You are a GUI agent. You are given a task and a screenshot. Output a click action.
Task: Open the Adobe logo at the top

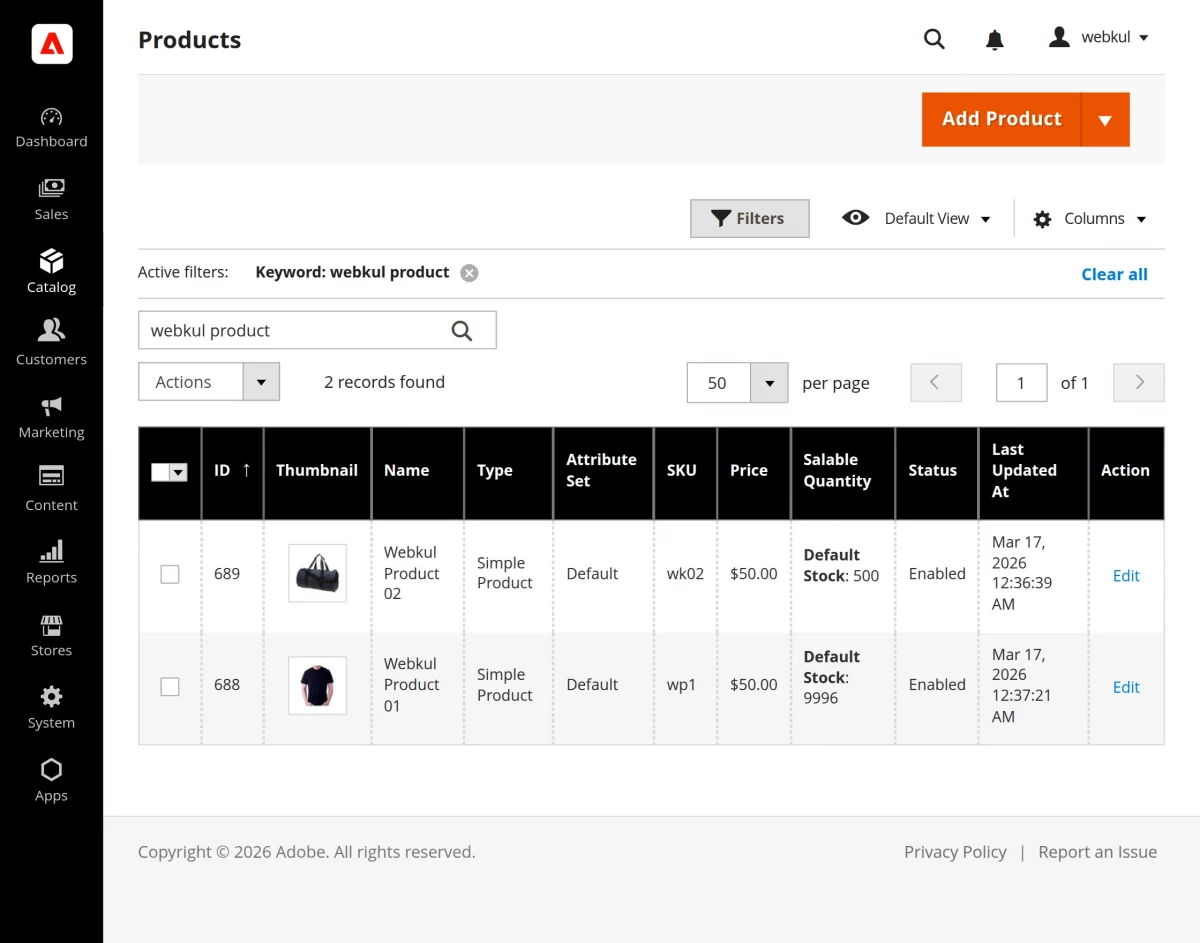point(51,44)
